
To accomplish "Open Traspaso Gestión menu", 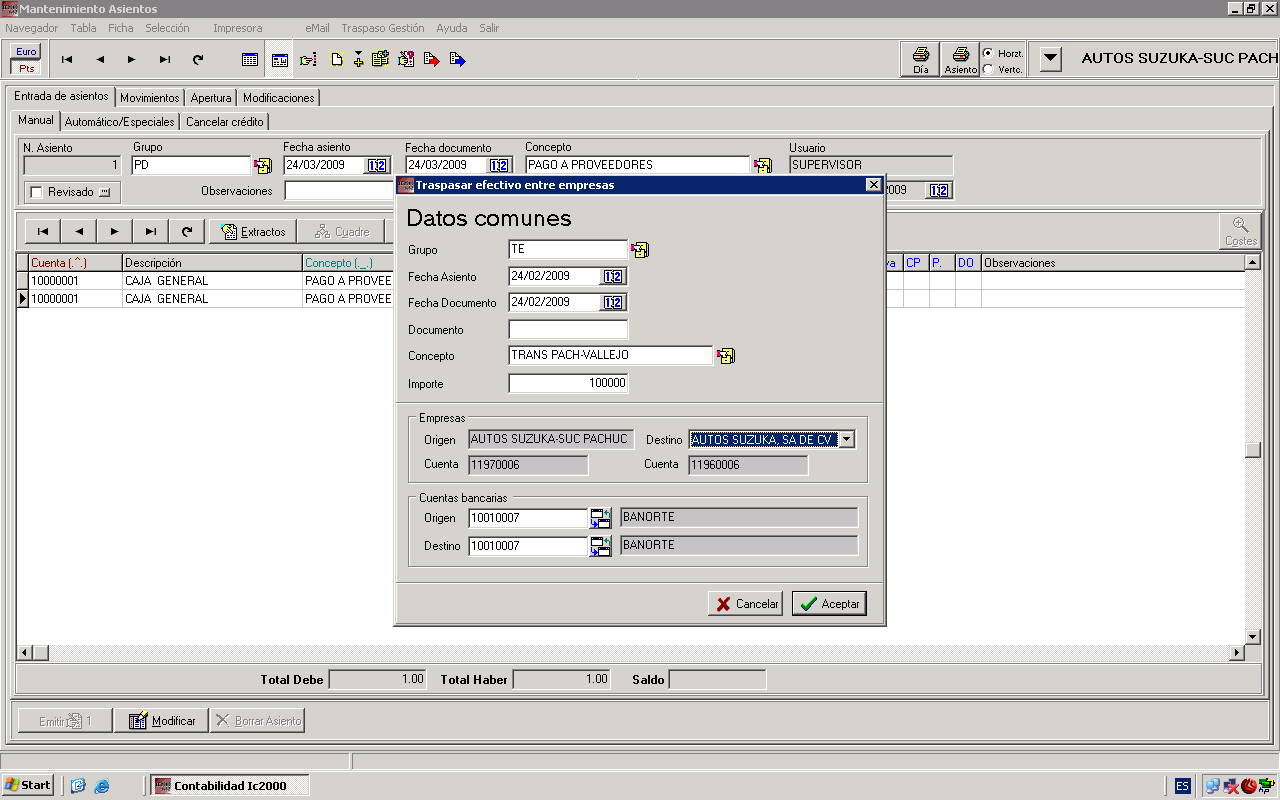I will (383, 28).
